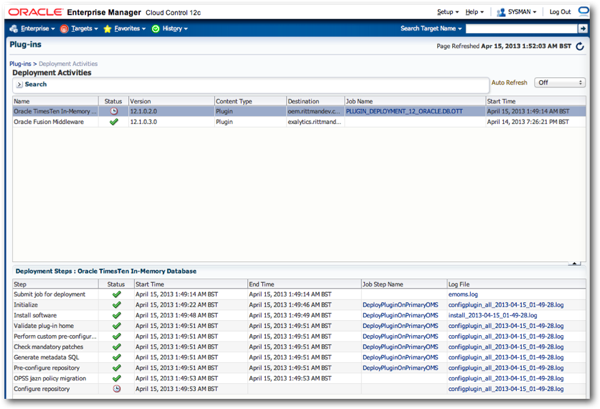600x409 pixels.
Task: Click the 12.1.0.3.0 version cell
Action: tap(143, 122)
